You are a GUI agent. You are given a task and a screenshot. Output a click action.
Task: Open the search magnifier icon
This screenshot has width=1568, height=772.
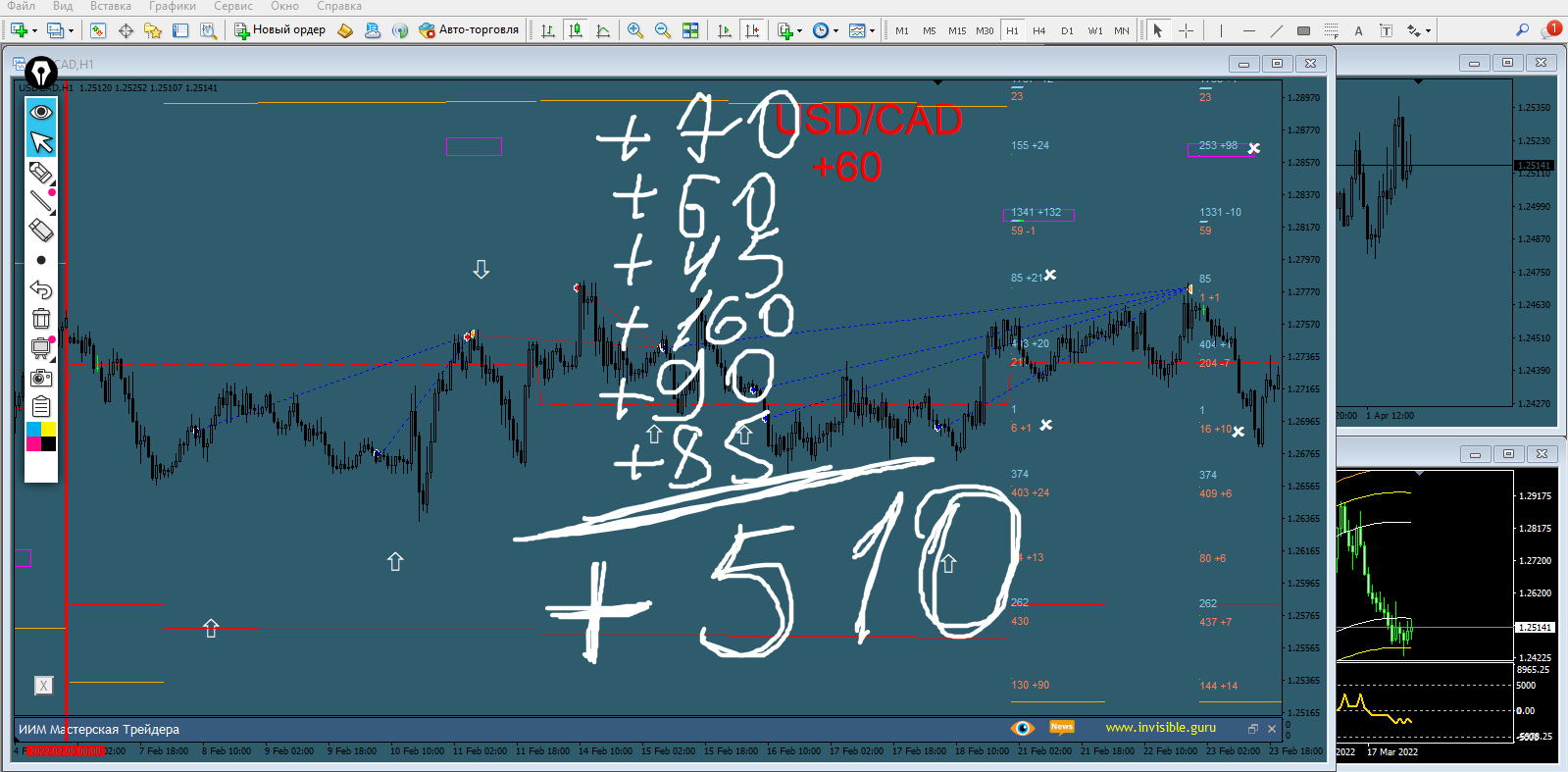(1522, 30)
